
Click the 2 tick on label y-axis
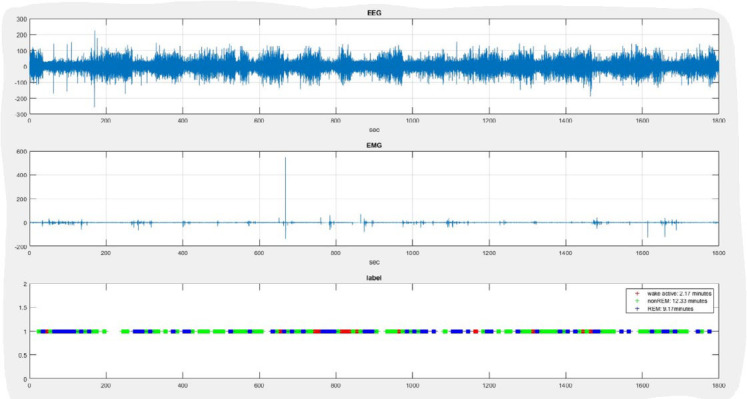click(25, 284)
